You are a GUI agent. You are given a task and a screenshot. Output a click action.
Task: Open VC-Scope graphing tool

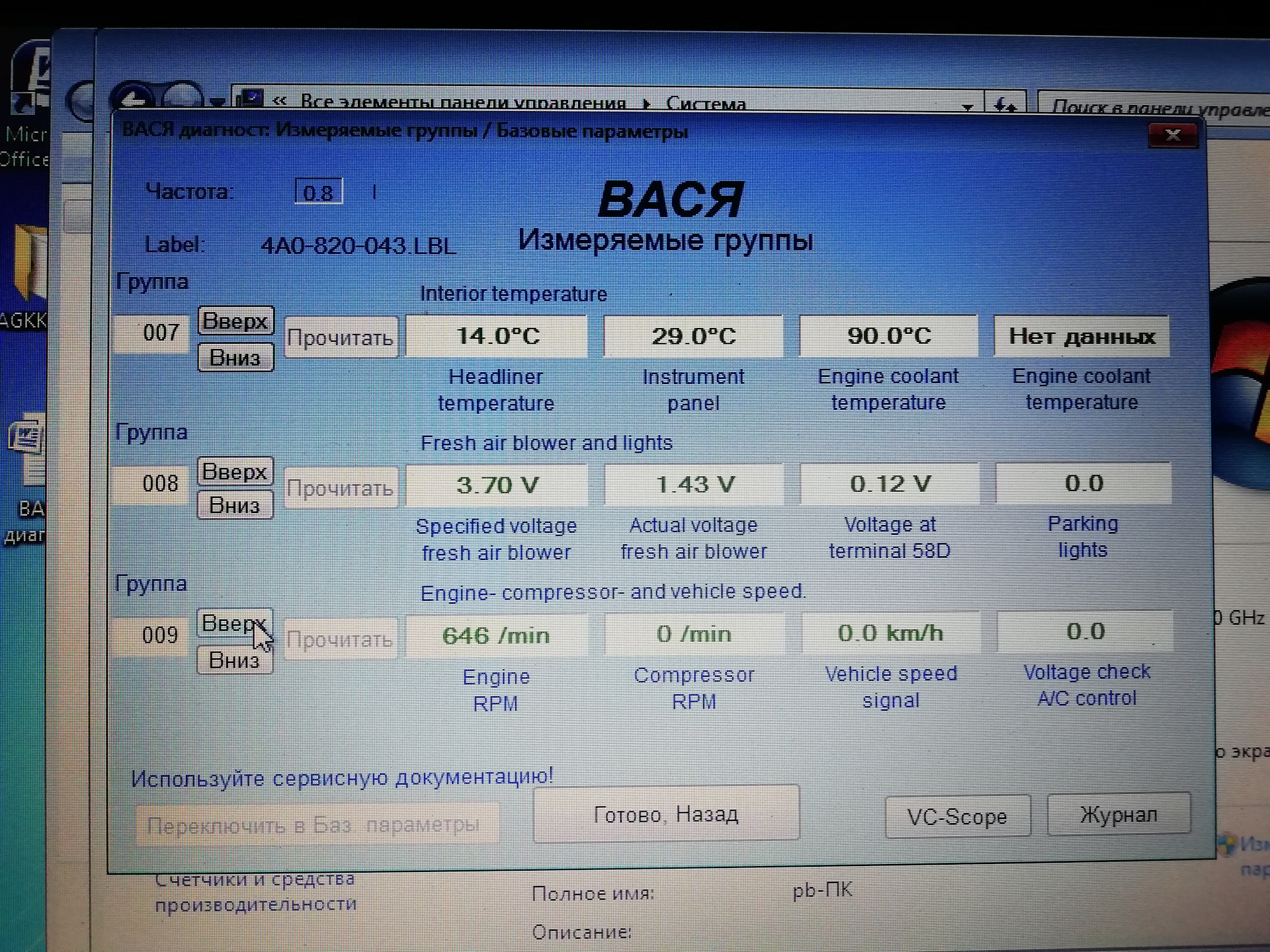click(956, 816)
